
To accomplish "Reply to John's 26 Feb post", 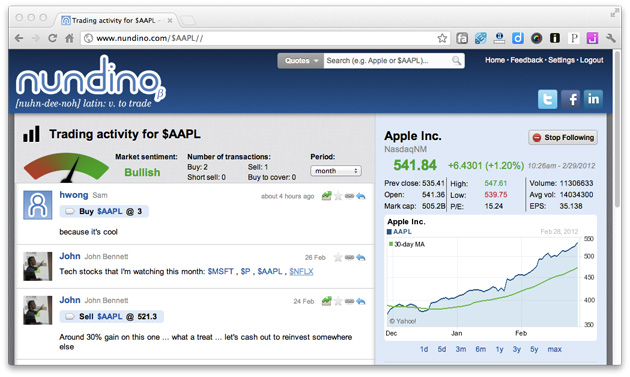I will [361, 257].
